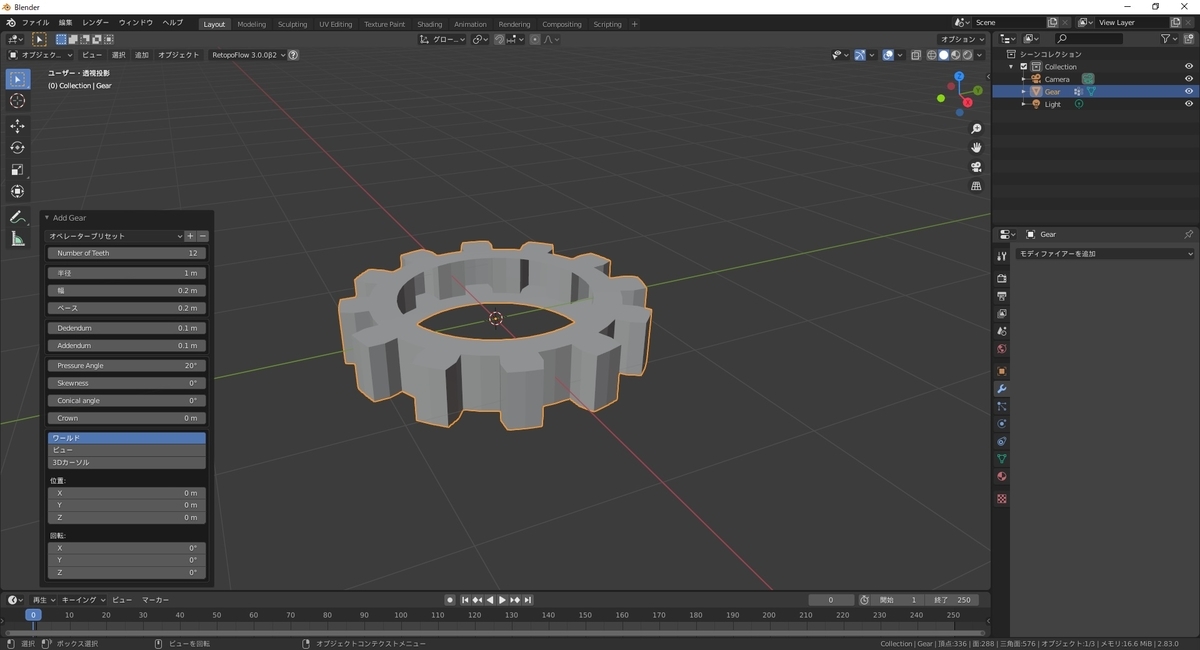The width and height of the screenshot is (1200, 650).
Task: Adjust the Pressure Angle field
Action: coord(127,366)
